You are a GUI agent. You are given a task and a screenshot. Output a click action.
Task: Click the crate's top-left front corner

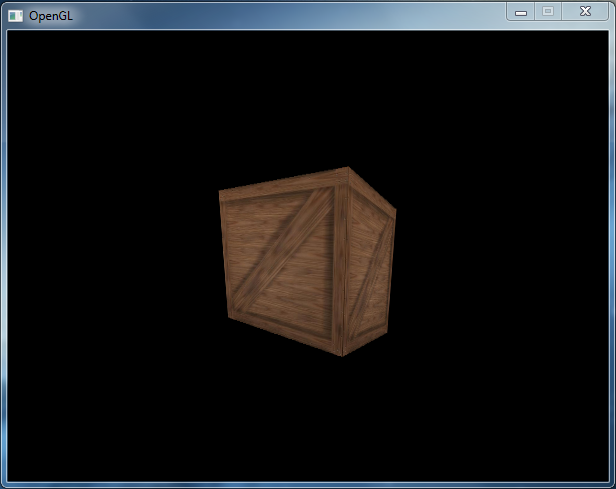[x=220, y=191]
